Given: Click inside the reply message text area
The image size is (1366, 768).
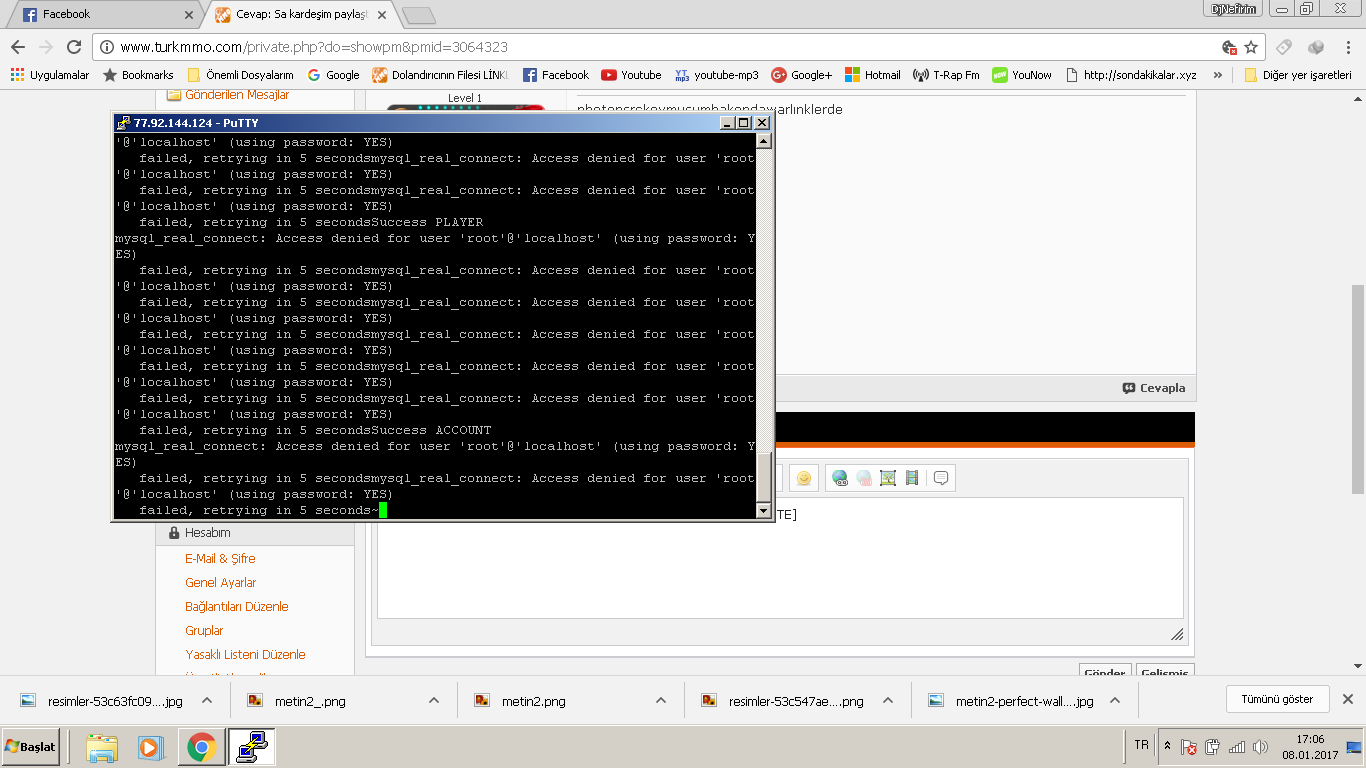Looking at the screenshot, I should point(780,558).
